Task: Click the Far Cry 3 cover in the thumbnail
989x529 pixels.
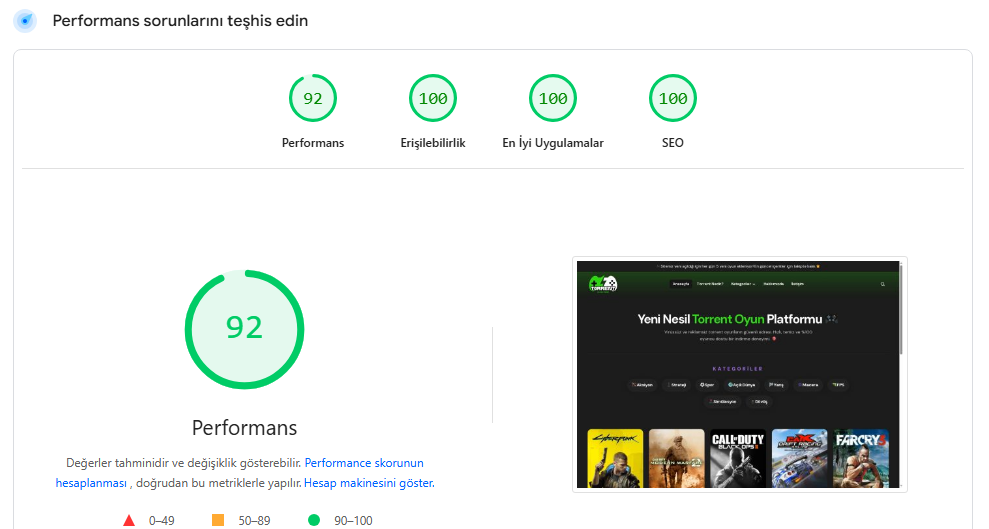Action: click(861, 458)
